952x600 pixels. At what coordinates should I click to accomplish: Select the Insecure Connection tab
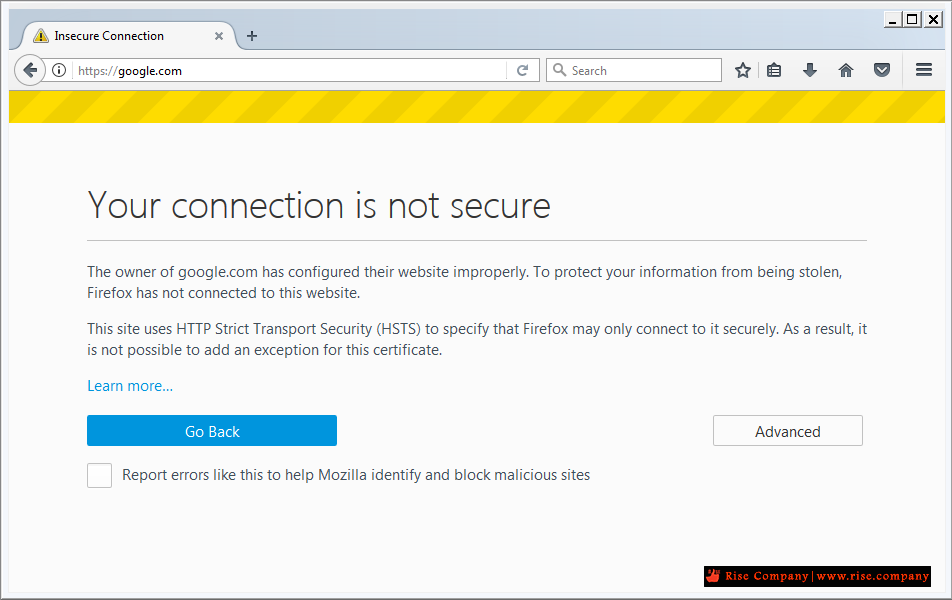pos(128,36)
